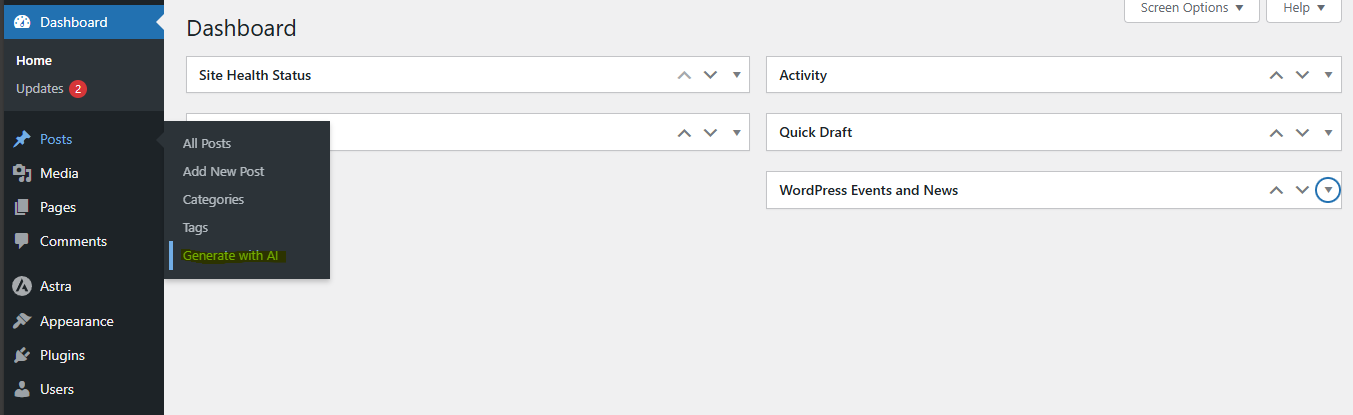1353x415 pixels.
Task: Open the Astra settings menu label
Action: [56, 286]
